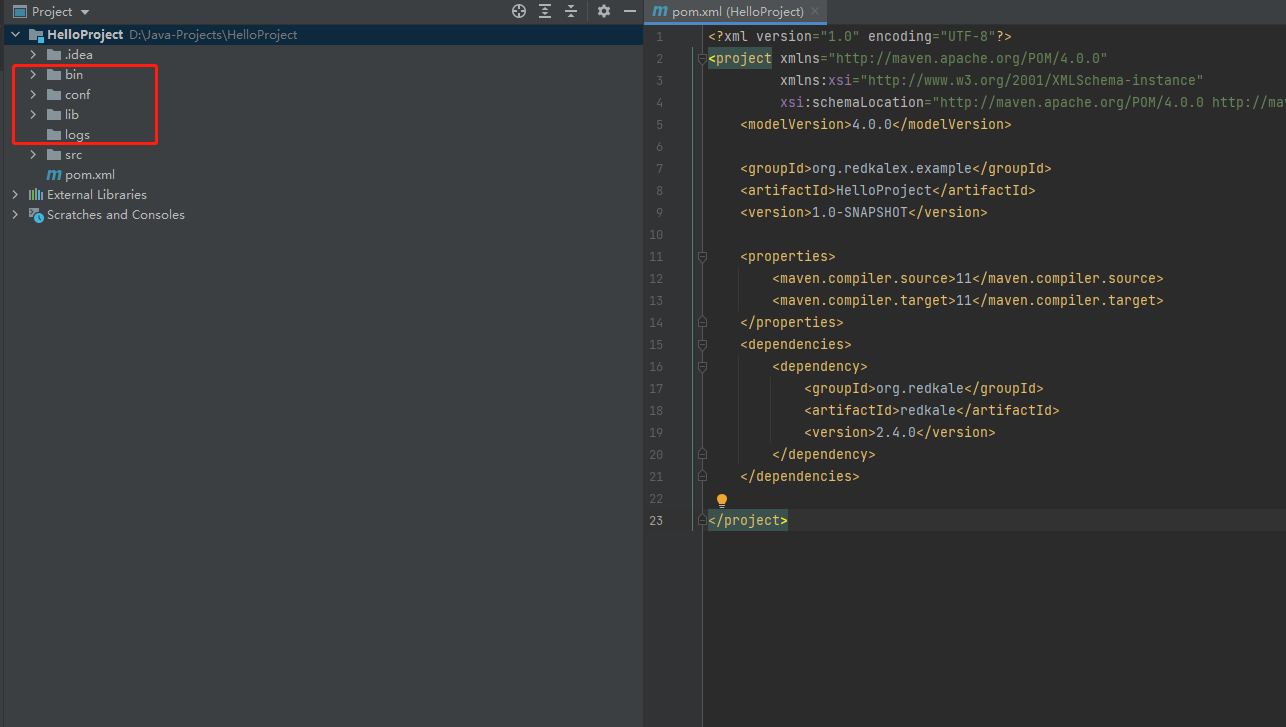Open Project panel gear settings

pyautogui.click(x=604, y=11)
